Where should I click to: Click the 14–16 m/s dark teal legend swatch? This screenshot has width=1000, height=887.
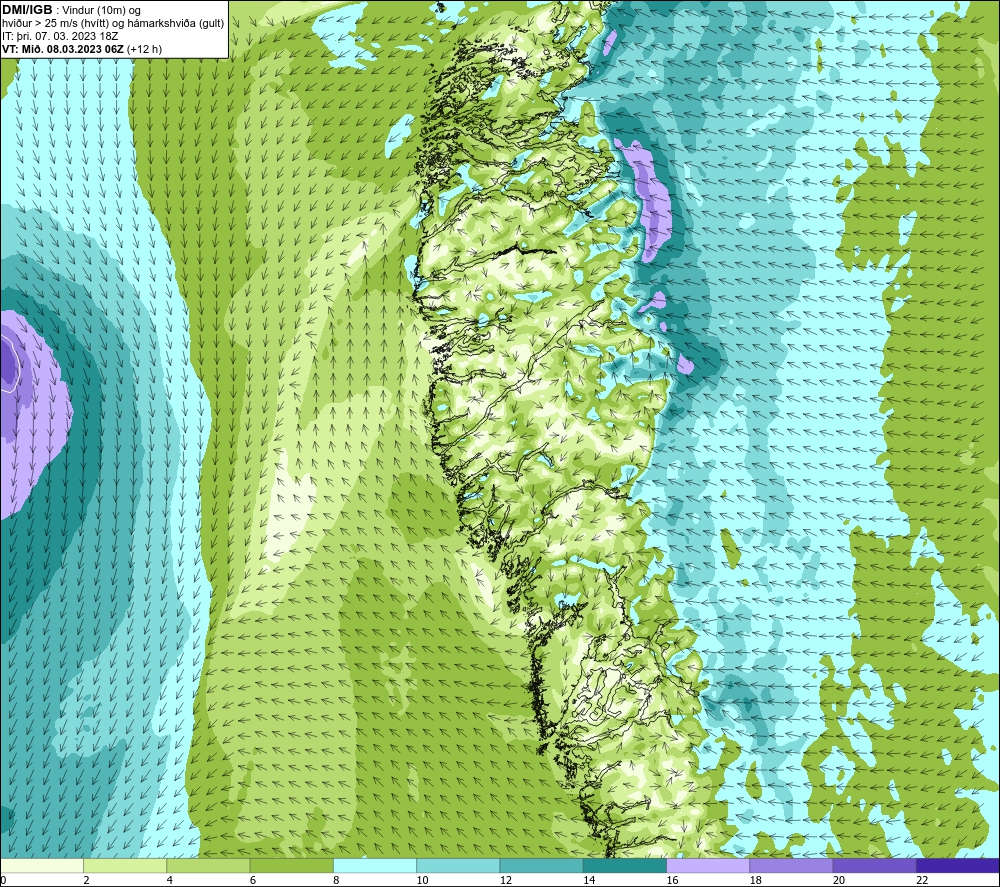click(625, 865)
